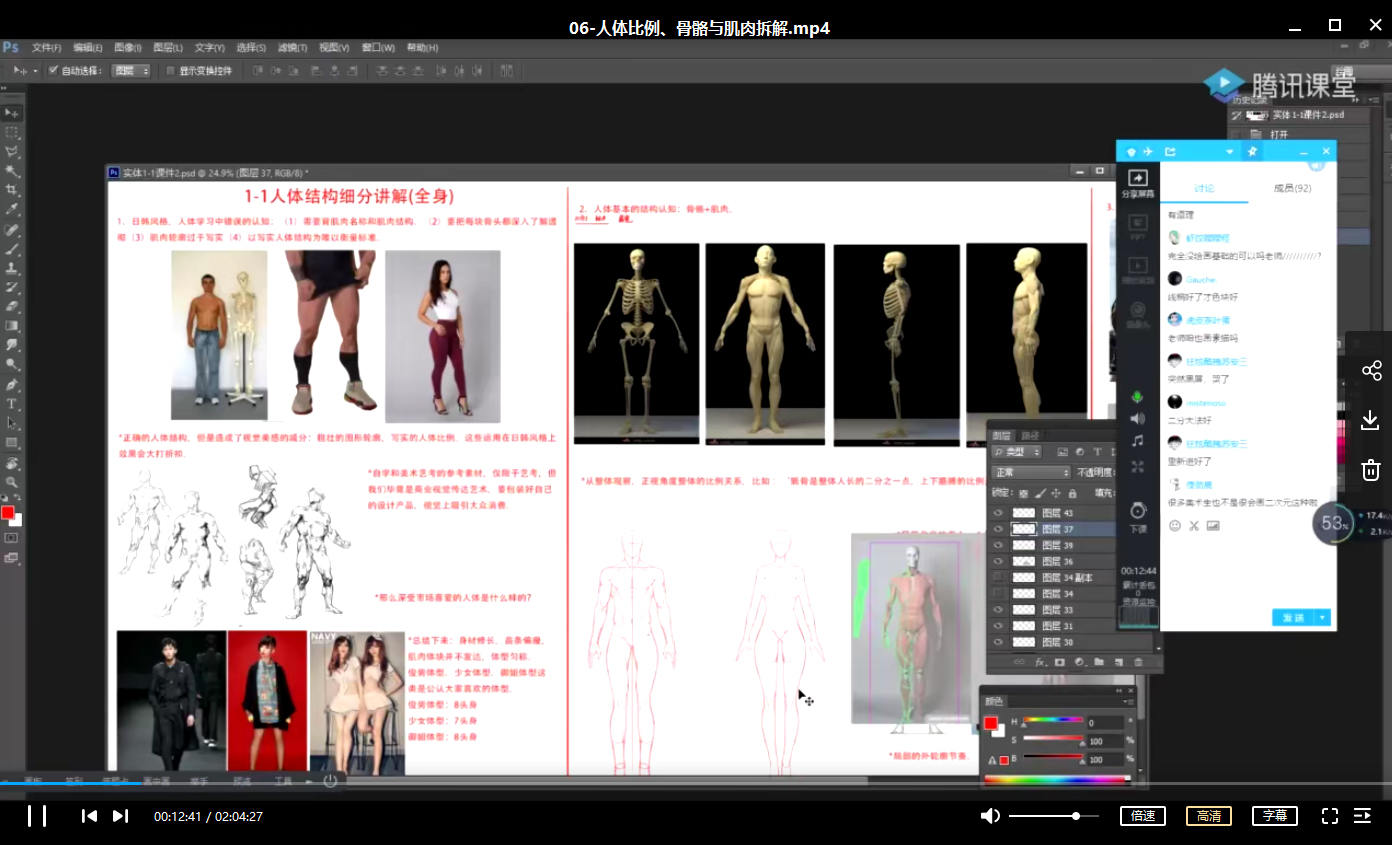1392x845 pixels.
Task: Enable the 显示变换控件 checkbox
Action: click(170, 71)
